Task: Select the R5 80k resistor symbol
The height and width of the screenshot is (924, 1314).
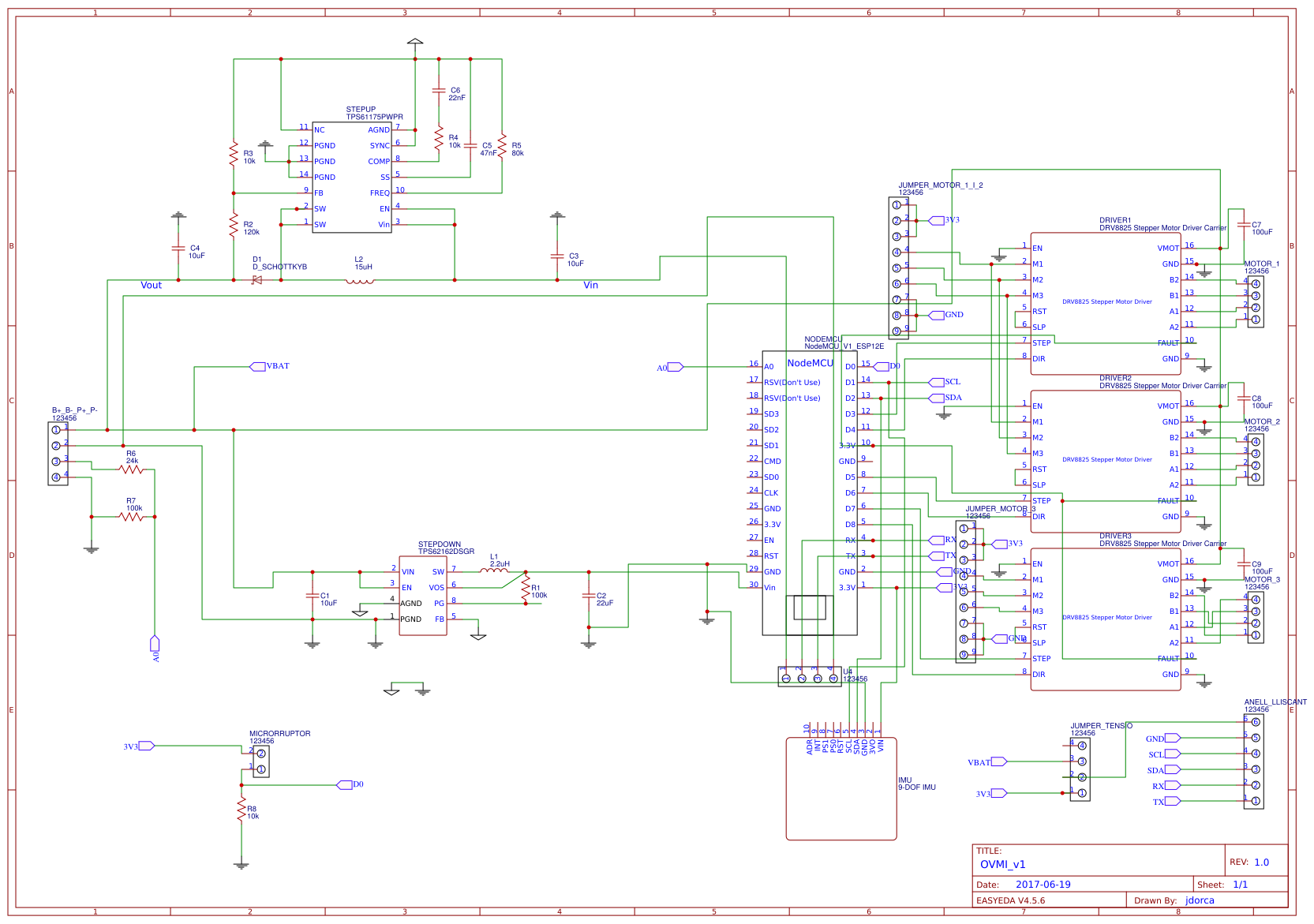Action: 502,146
